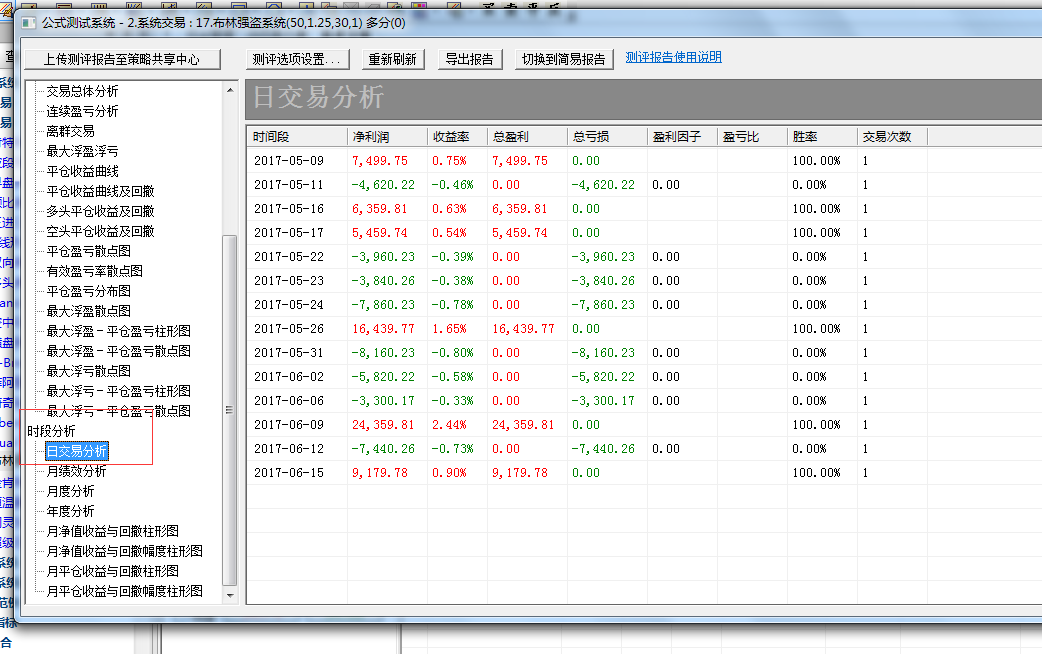Click the 导出报告 export button
The width and height of the screenshot is (1042, 654).
[469, 59]
